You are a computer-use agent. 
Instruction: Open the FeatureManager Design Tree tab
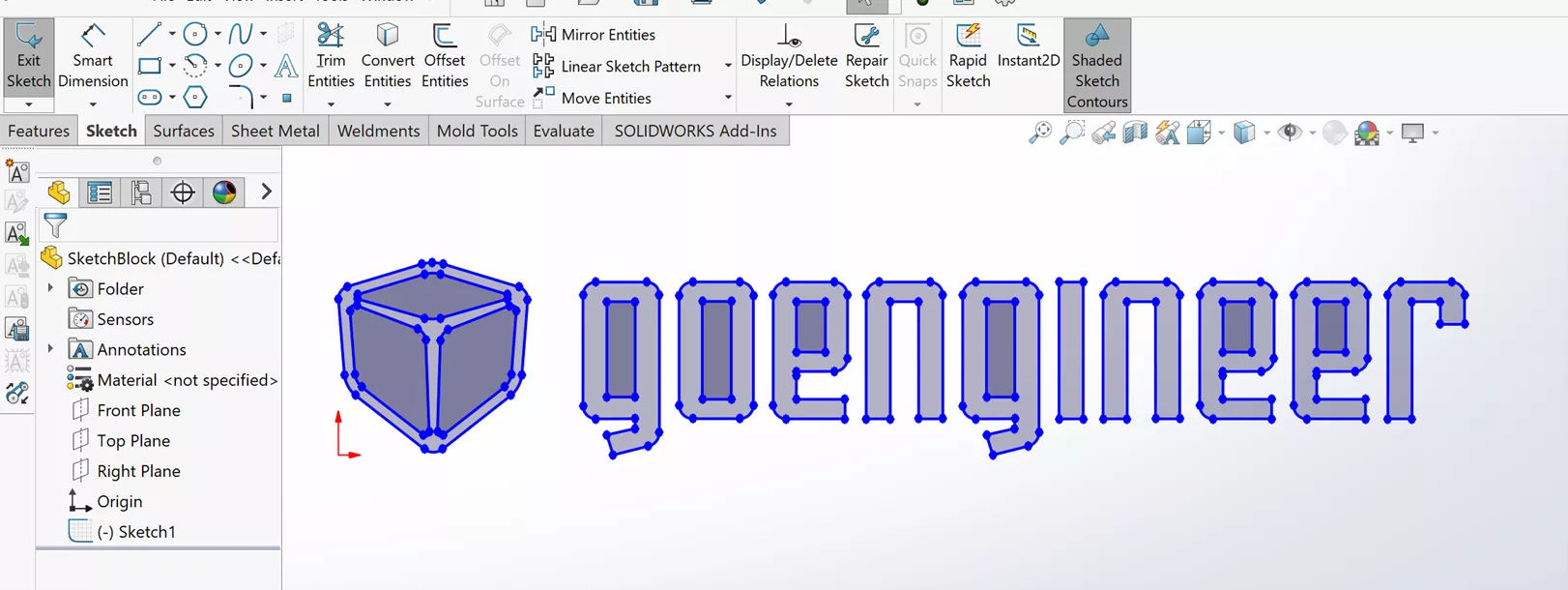click(59, 192)
